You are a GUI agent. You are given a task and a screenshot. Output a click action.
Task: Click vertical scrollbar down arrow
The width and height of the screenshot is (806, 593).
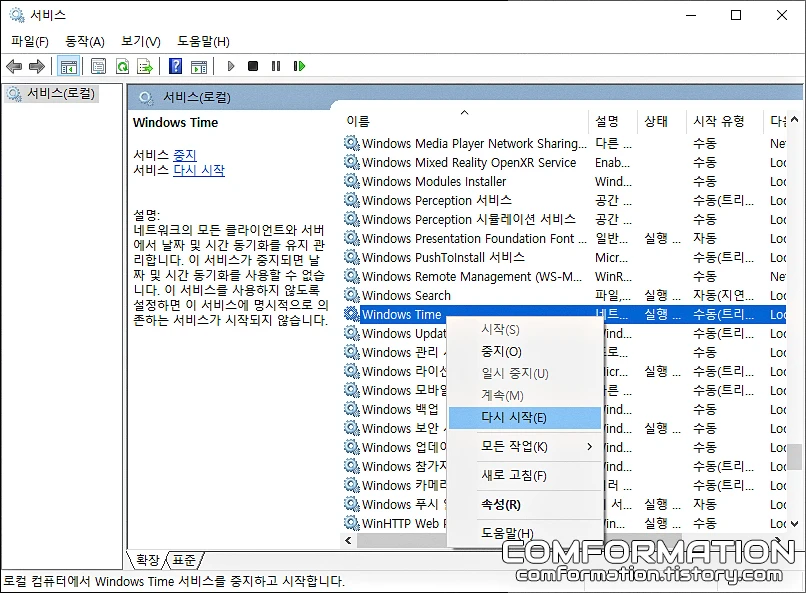(x=795, y=524)
